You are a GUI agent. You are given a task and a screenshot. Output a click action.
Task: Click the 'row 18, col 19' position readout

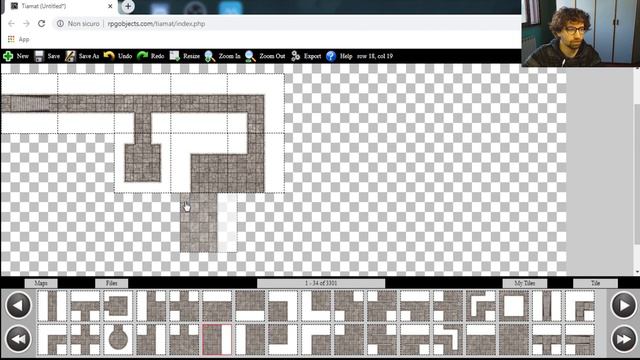pyautogui.click(x=375, y=56)
